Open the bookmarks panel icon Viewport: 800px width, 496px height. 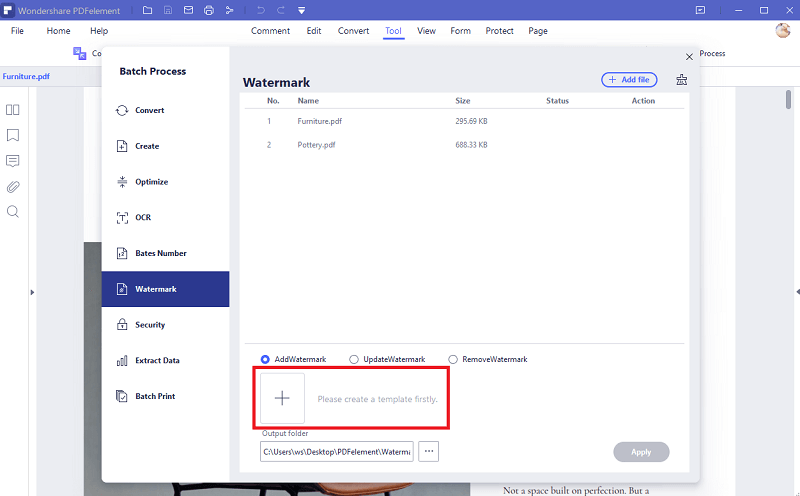click(13, 135)
